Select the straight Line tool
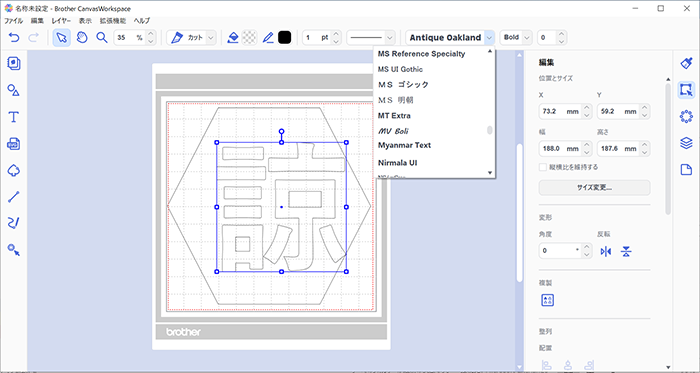 [14, 196]
